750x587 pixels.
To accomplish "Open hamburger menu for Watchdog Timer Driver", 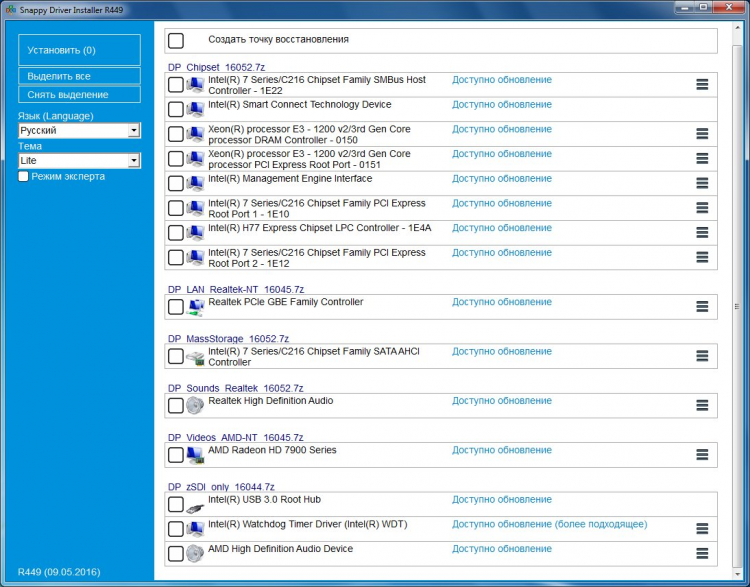I will tap(702, 529).
